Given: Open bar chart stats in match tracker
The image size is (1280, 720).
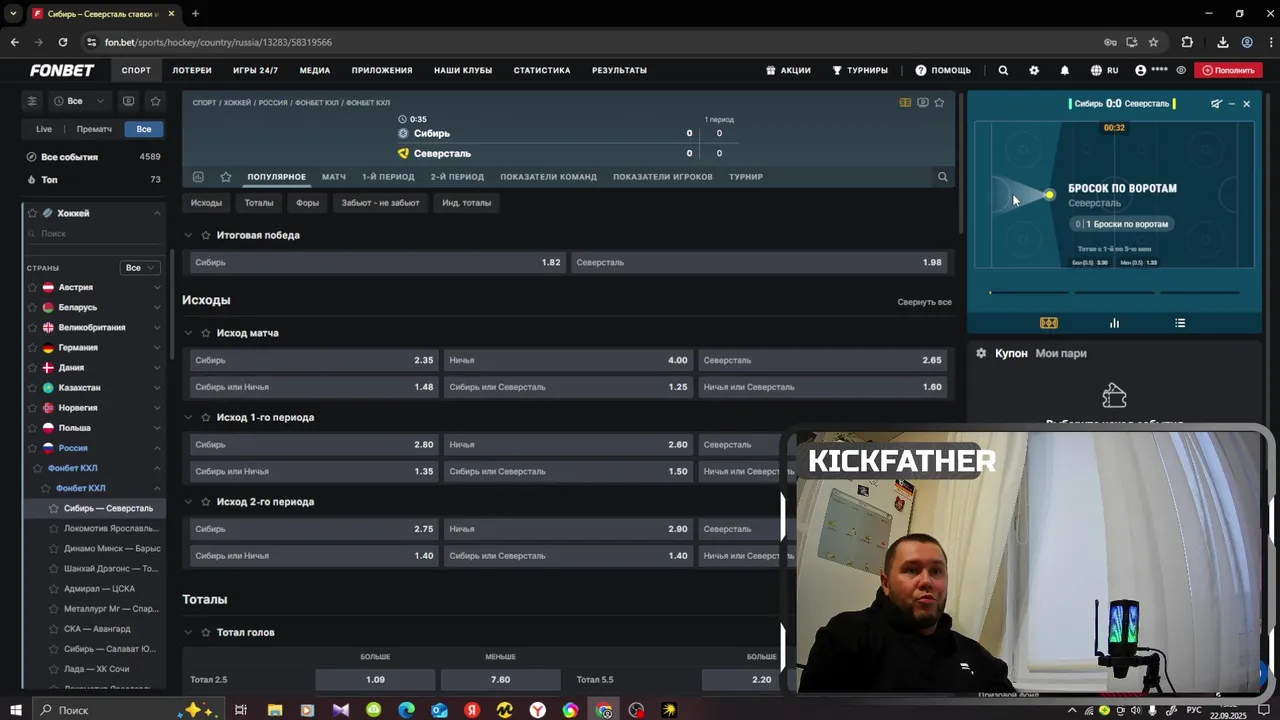Looking at the screenshot, I should (x=1114, y=323).
